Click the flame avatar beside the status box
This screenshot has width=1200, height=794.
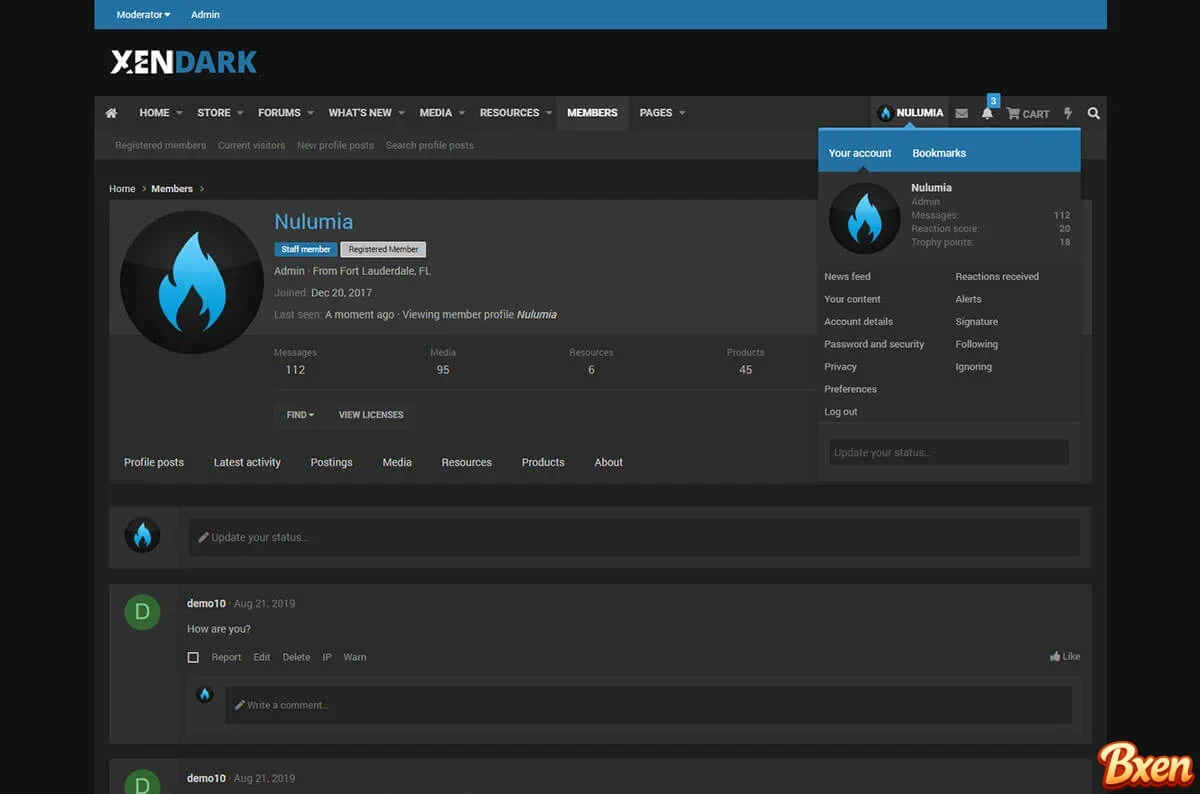[x=143, y=535]
